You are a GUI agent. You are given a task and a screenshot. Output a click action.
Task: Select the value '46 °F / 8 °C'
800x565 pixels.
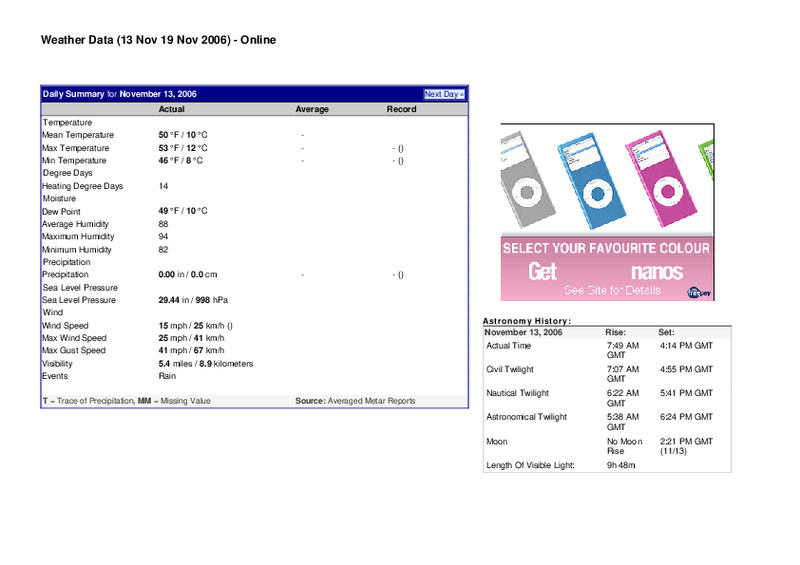pos(180,160)
